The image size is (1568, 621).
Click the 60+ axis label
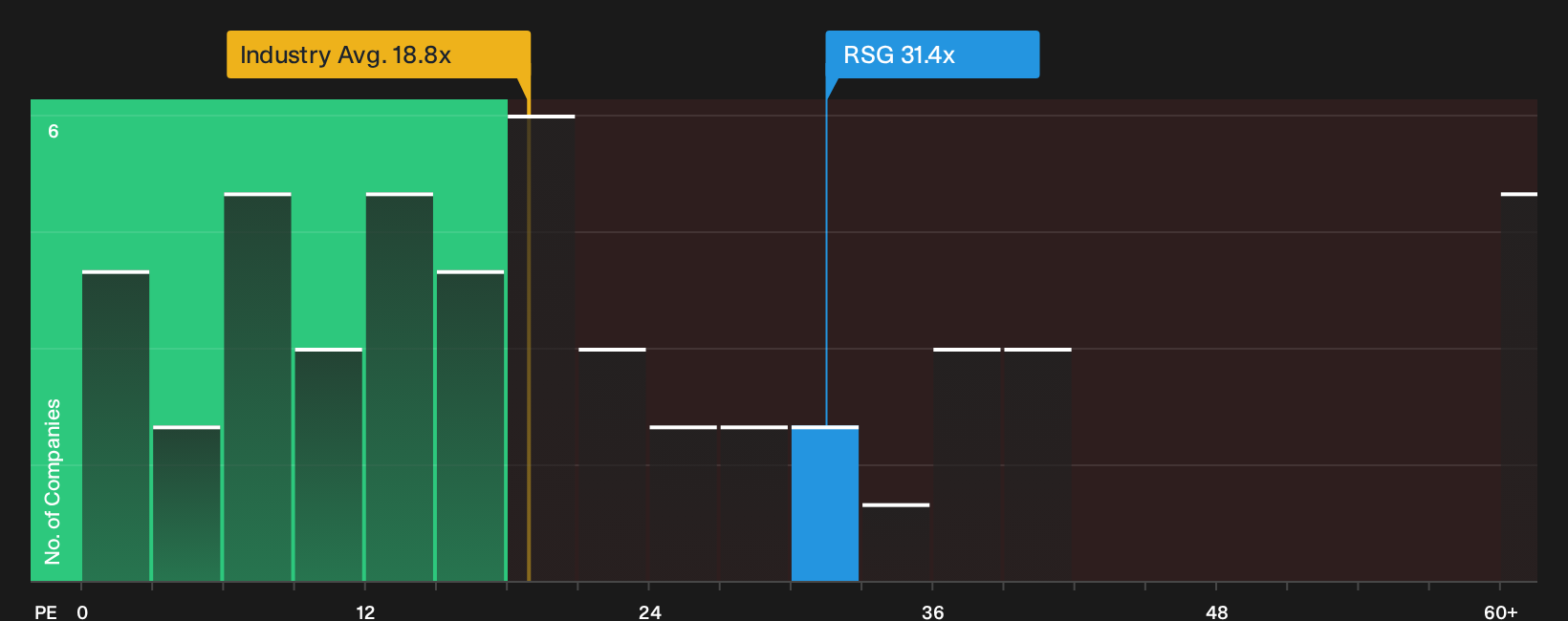[1500, 611]
